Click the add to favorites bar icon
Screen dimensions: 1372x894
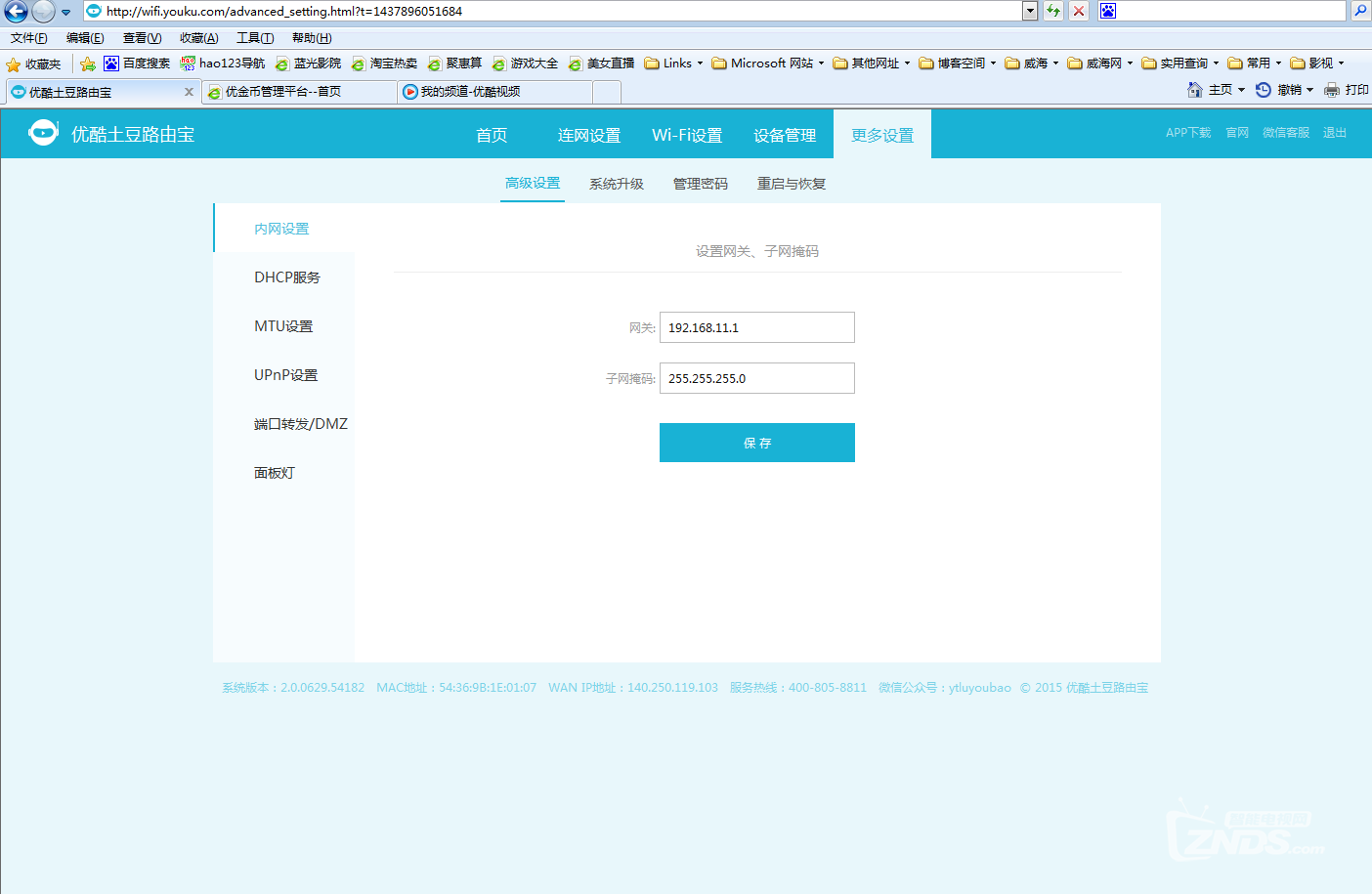point(88,64)
